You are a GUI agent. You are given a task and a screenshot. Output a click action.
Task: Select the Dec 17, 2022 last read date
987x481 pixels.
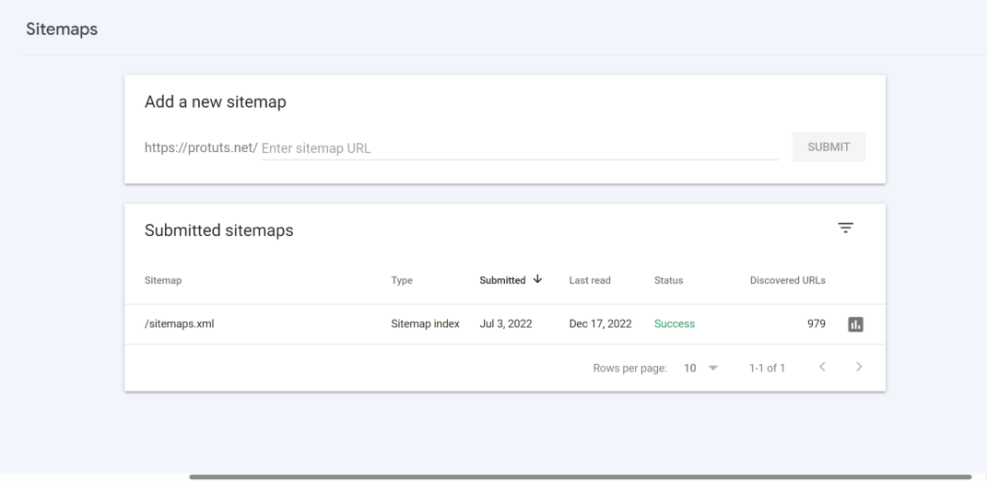(601, 324)
